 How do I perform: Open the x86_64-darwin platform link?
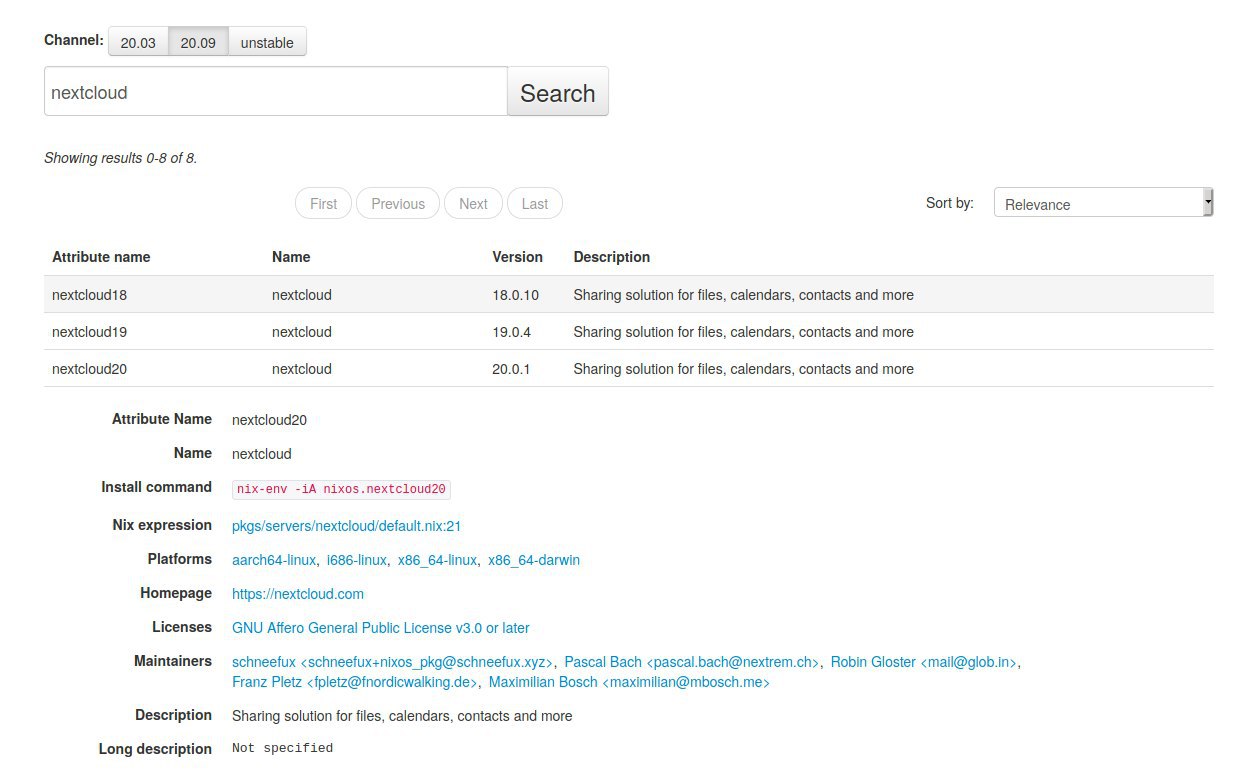click(x=534, y=560)
